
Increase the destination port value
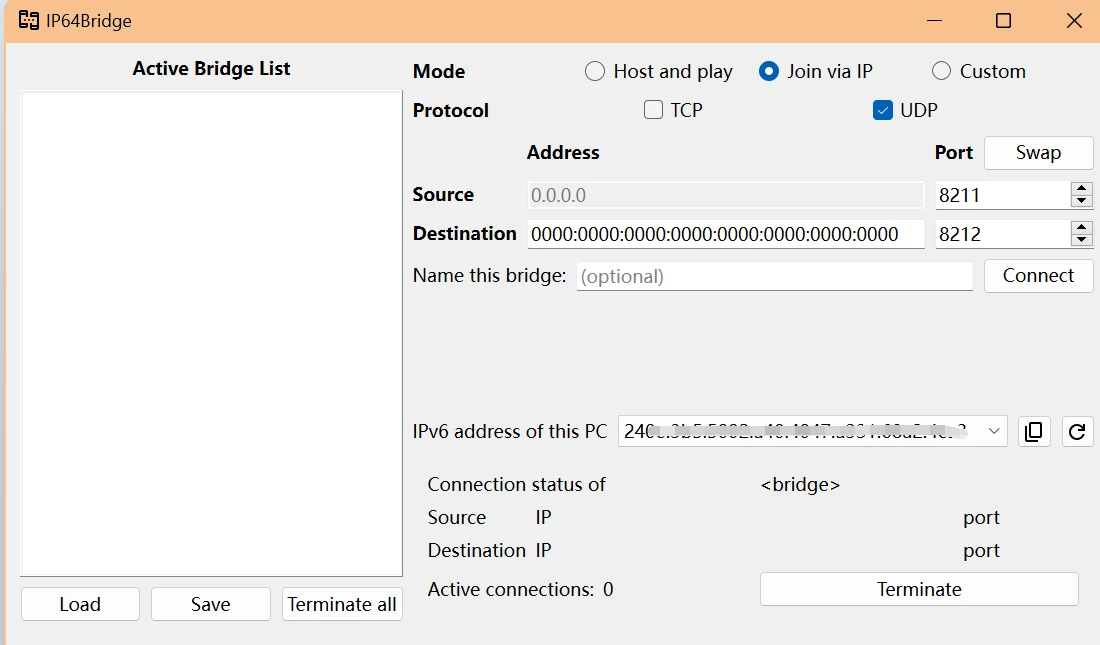[x=1081, y=227]
